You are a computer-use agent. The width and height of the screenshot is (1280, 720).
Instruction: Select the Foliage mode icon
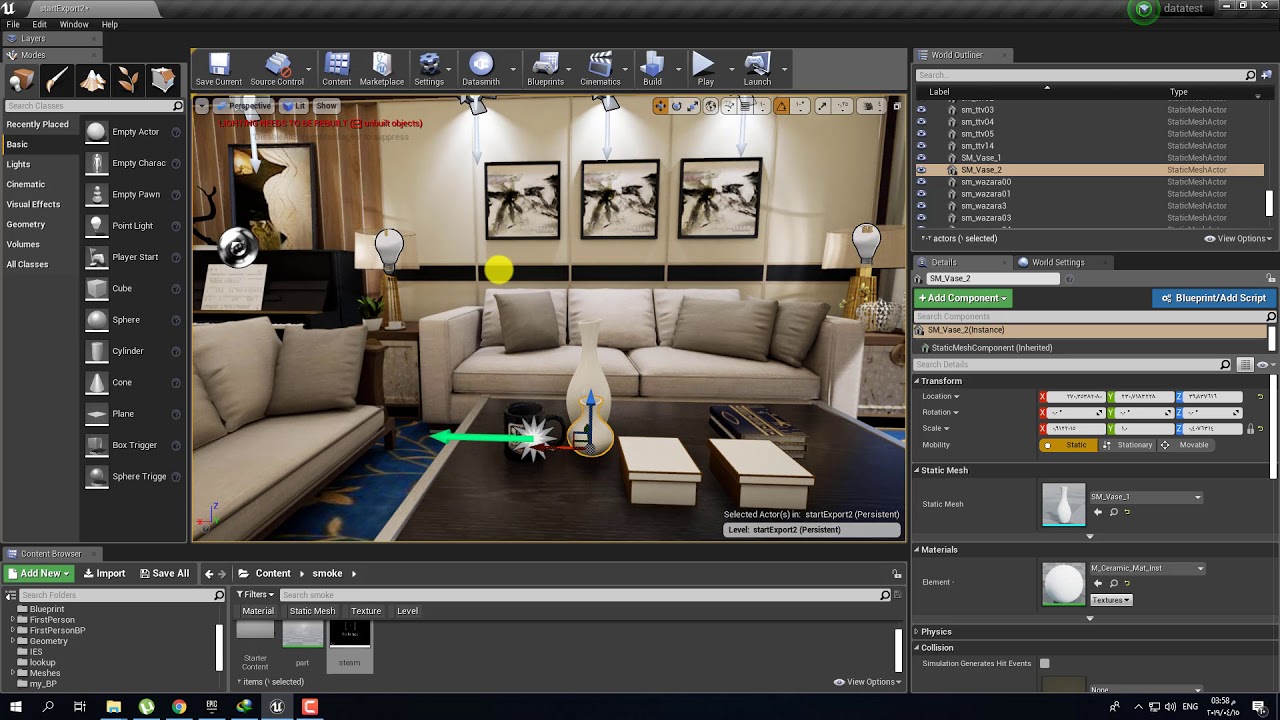point(128,80)
